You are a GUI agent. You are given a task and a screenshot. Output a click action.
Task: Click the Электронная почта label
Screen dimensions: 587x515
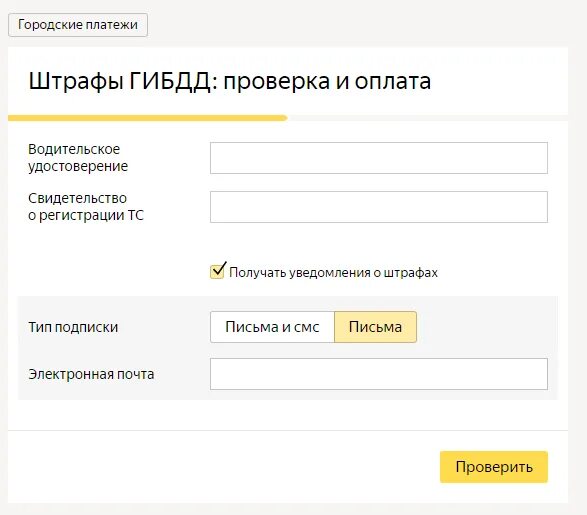coord(91,374)
